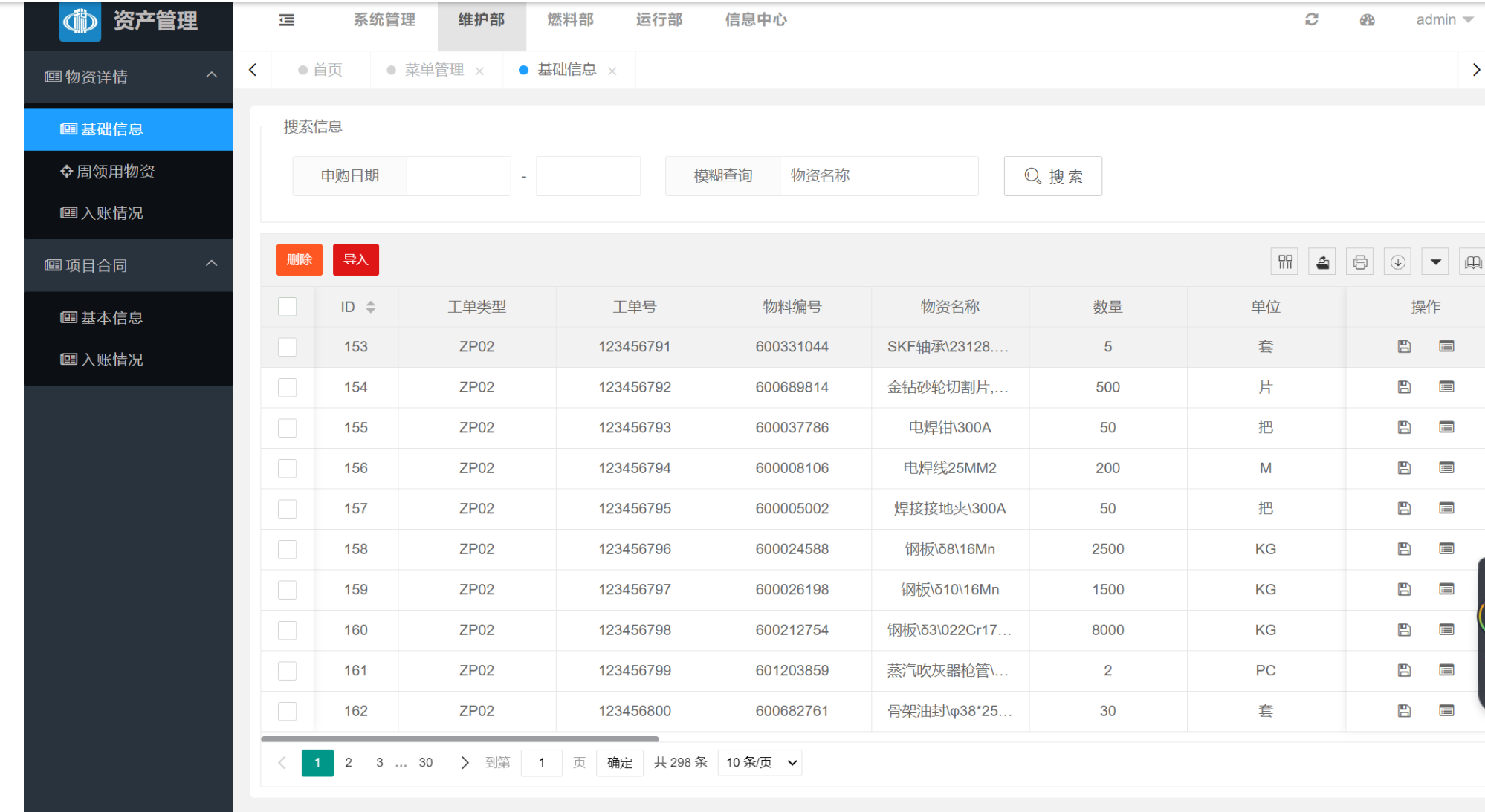Click the 搜索 button
Screen dimensions: 1485x812
(x=1052, y=176)
